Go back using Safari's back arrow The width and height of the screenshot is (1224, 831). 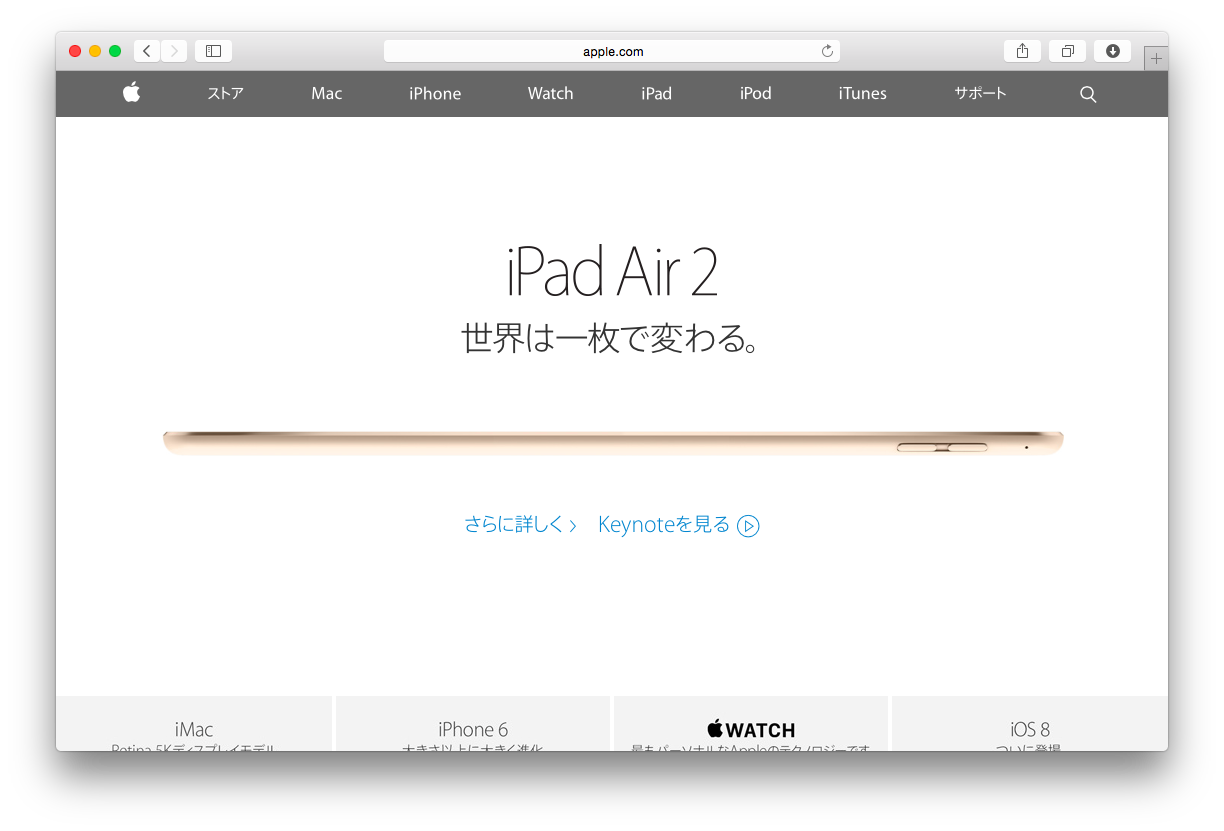click(147, 51)
